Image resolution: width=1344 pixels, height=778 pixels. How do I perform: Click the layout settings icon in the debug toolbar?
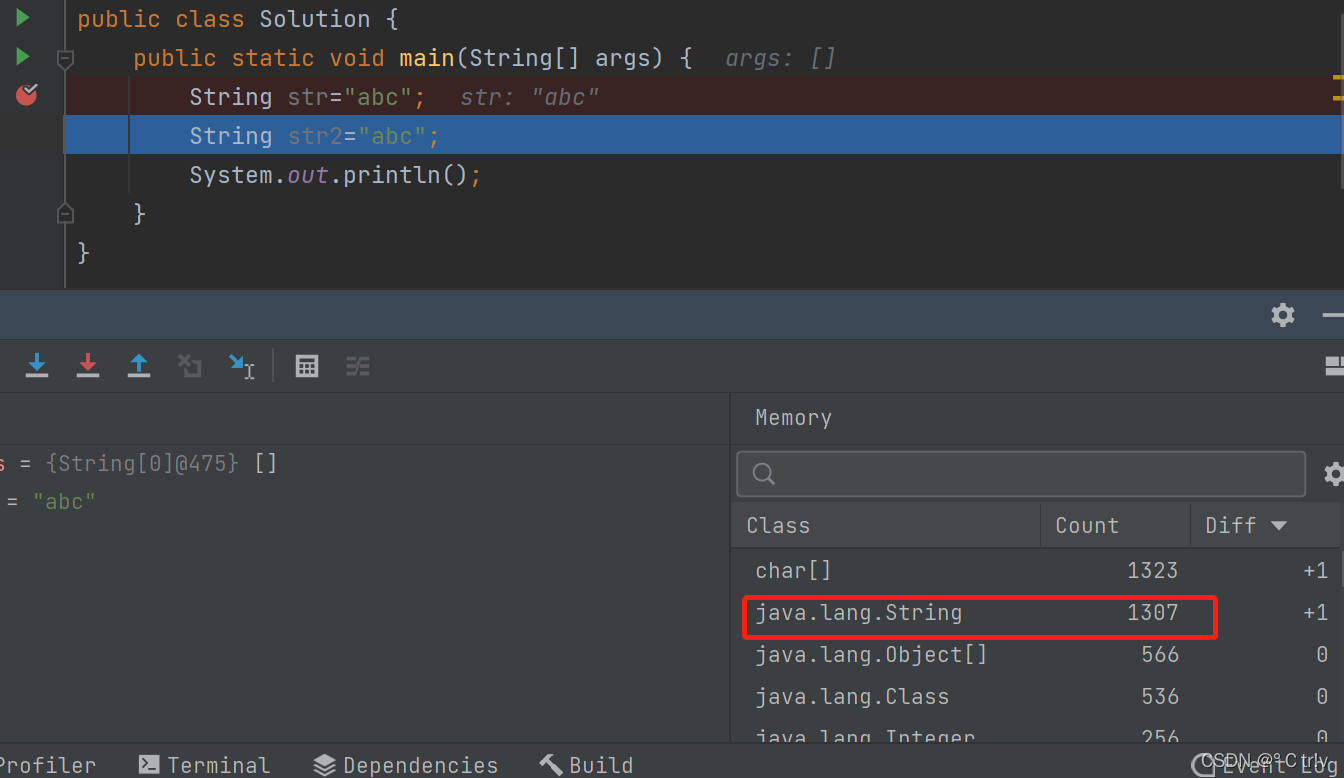coord(1334,366)
